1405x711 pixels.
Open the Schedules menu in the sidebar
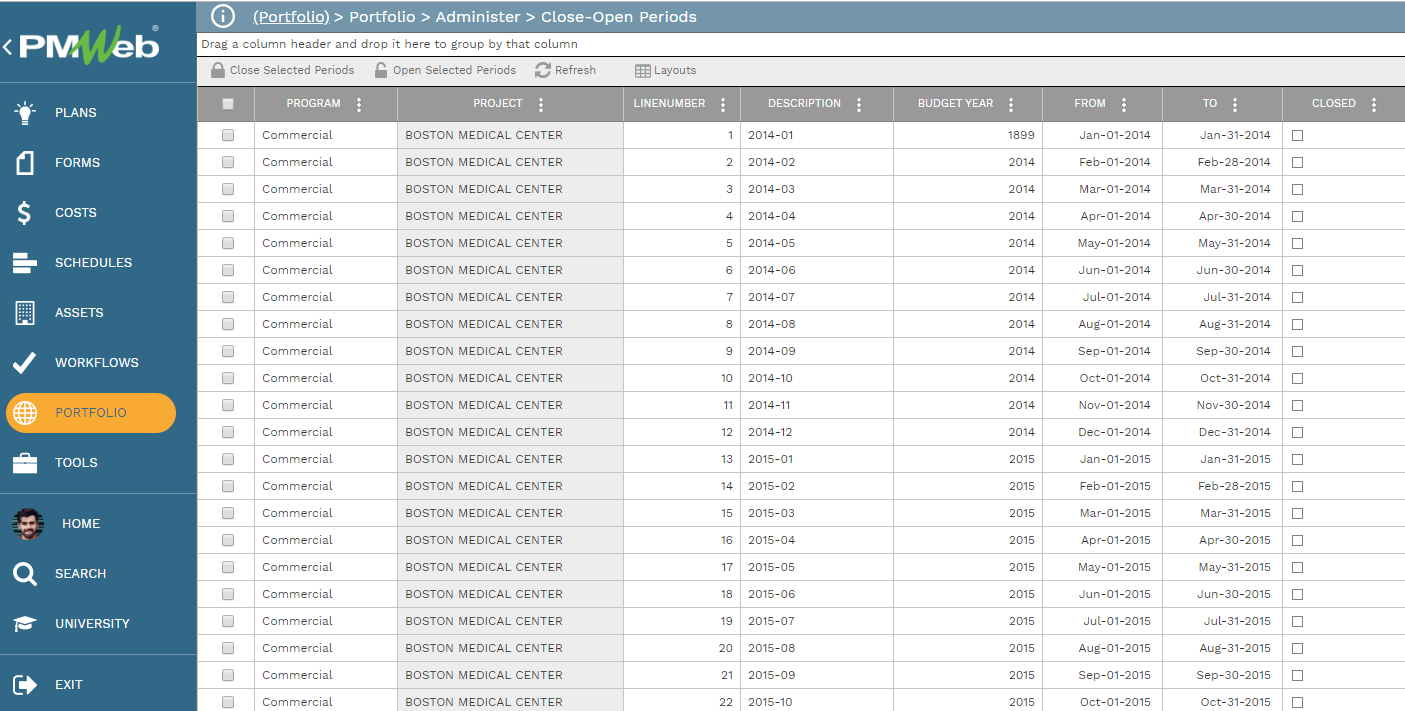tap(93, 263)
